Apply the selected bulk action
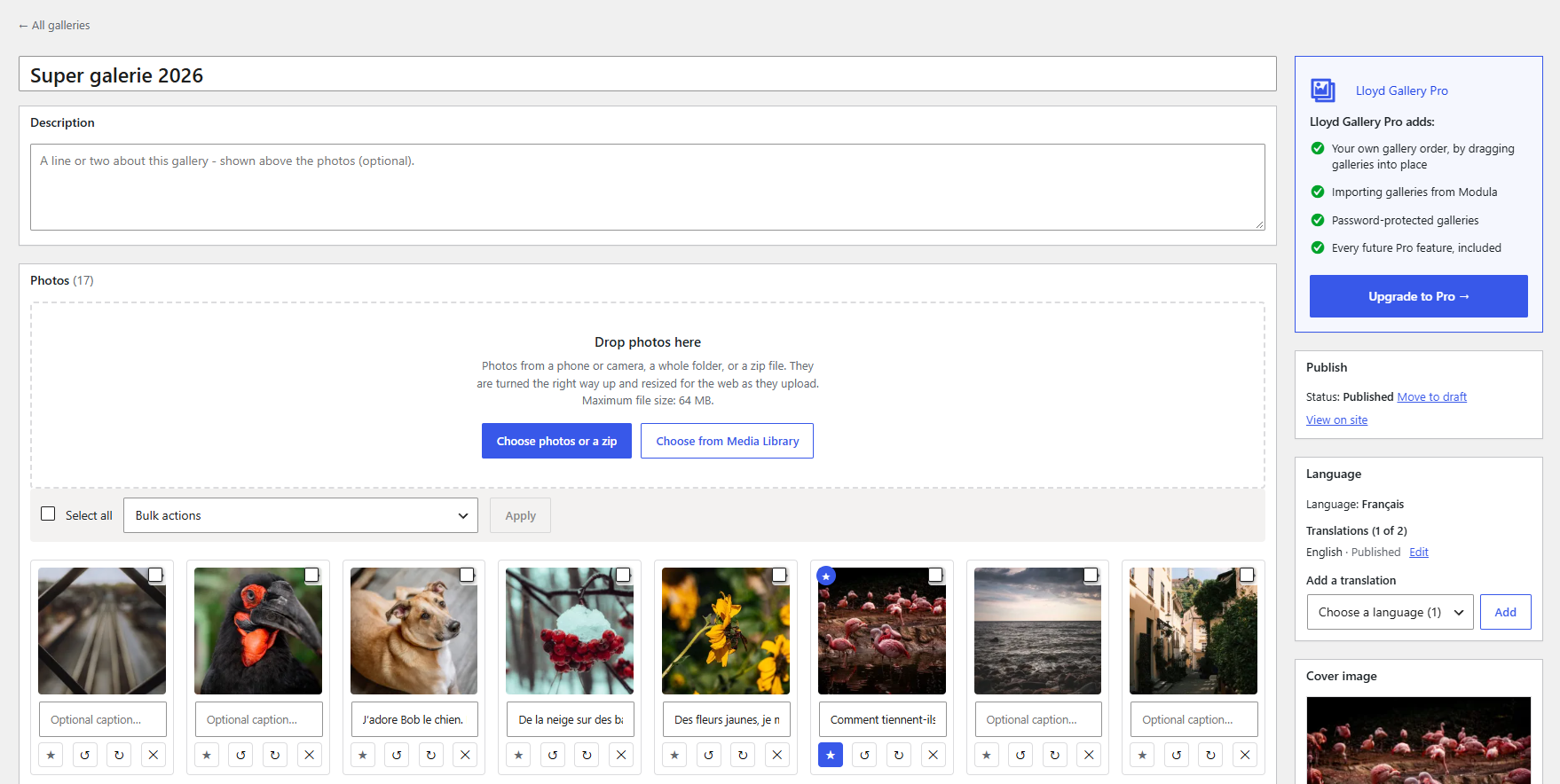Image resolution: width=1560 pixels, height=784 pixels. [x=521, y=515]
